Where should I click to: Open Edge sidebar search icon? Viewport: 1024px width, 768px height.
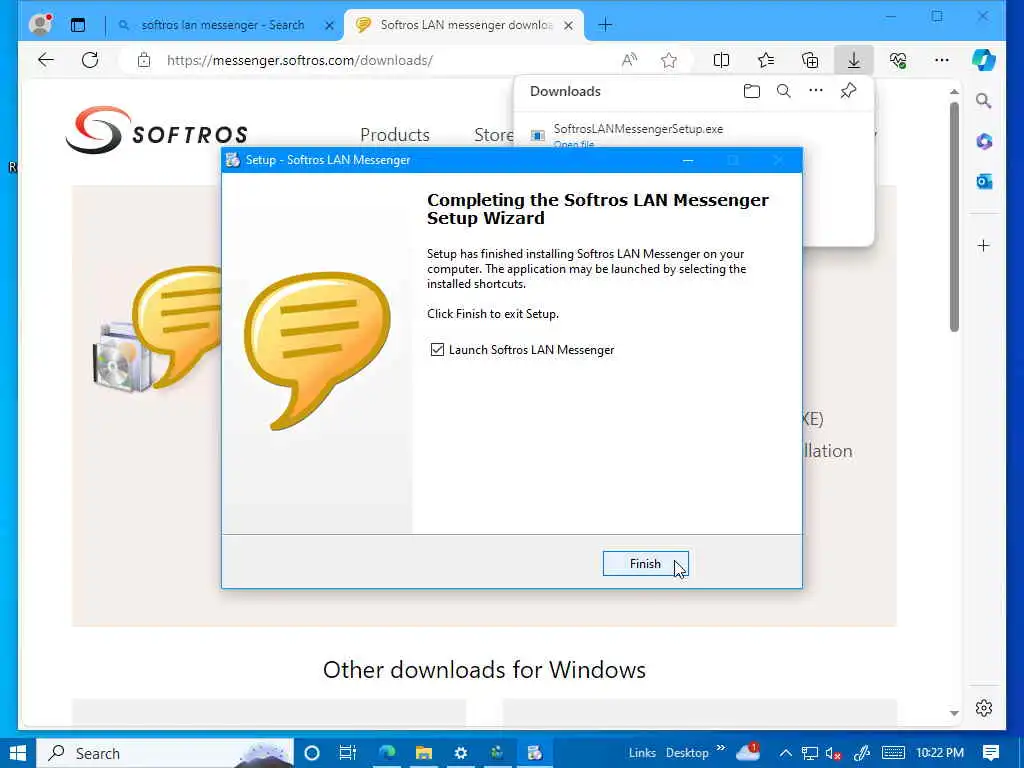pos(984,101)
